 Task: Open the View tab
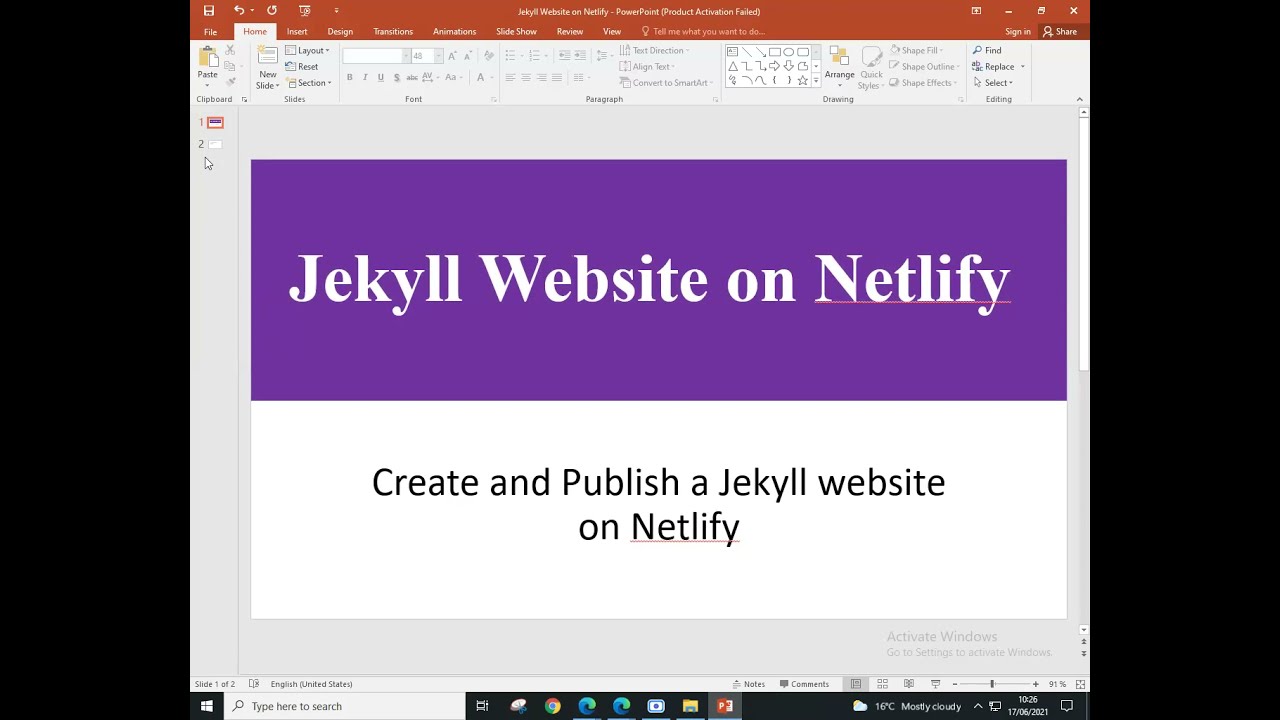pos(612,32)
